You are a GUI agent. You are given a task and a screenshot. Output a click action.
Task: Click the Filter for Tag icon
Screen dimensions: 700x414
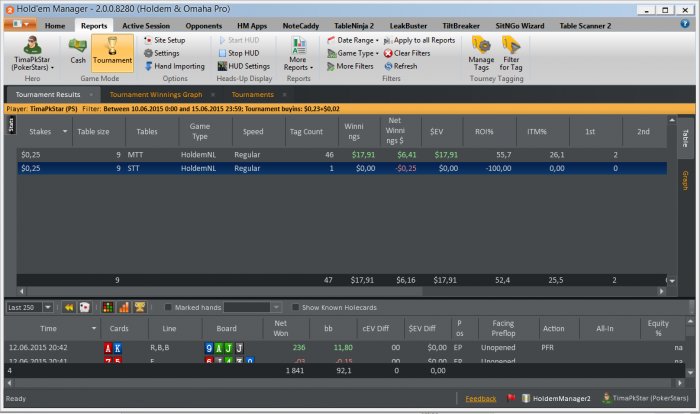(x=511, y=52)
